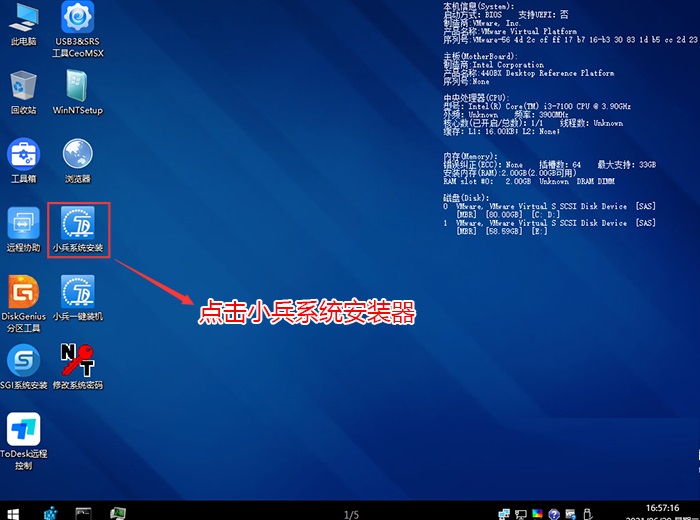Open the 此电脑 desktop icon

[24, 24]
